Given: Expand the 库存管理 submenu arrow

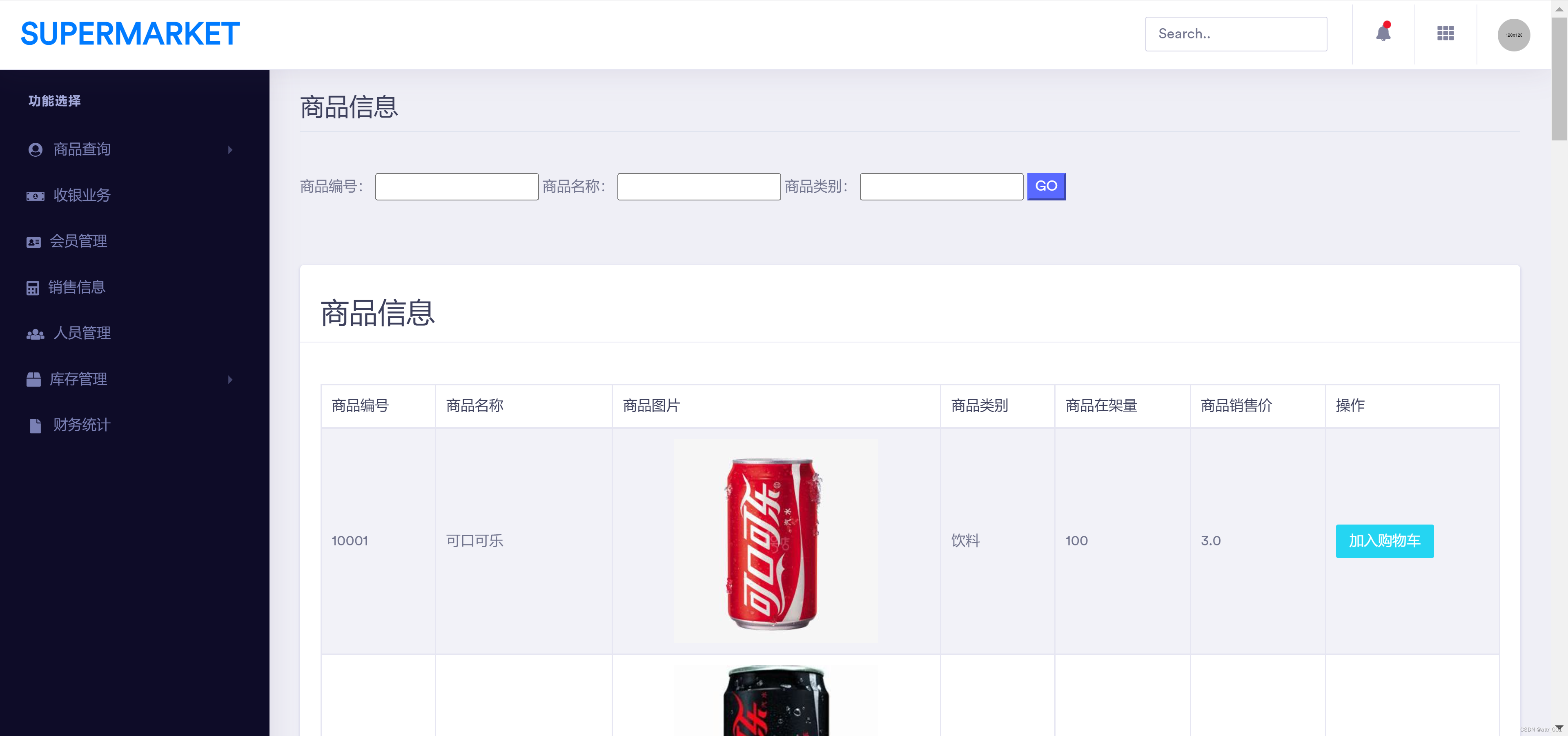Looking at the screenshot, I should 230,380.
